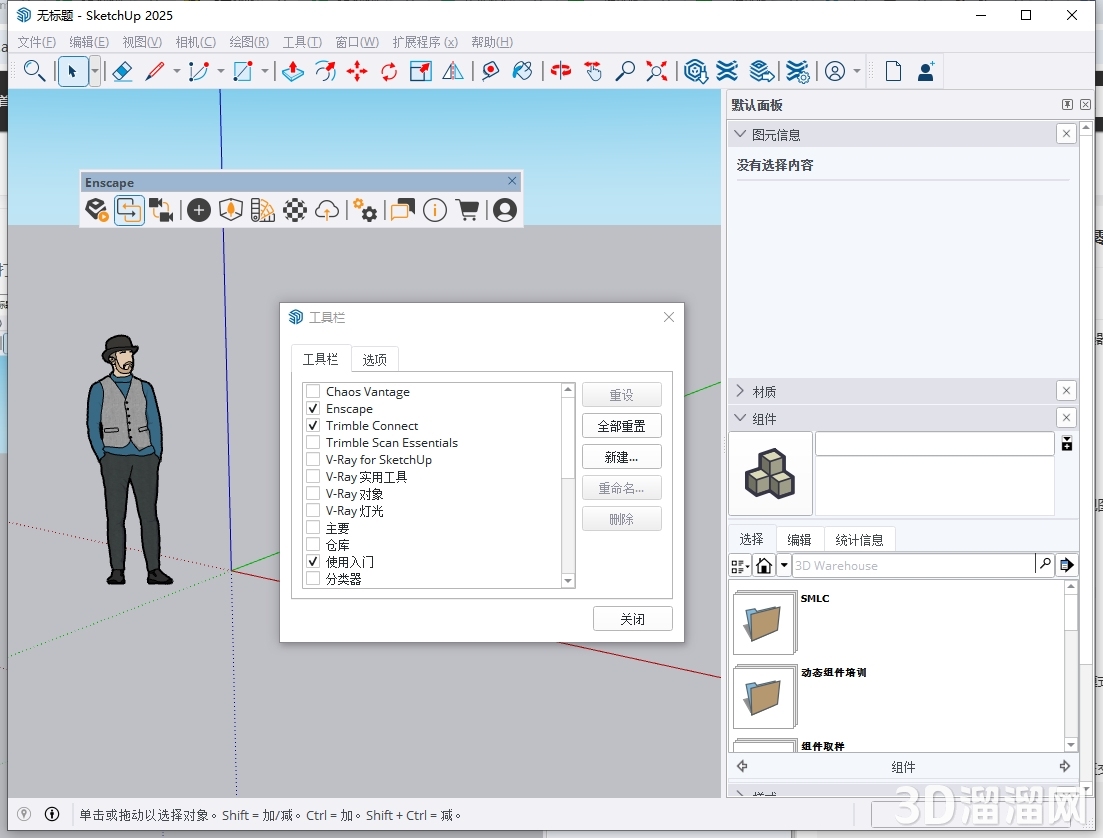Collapse the 图元信息 panel

pos(740,134)
